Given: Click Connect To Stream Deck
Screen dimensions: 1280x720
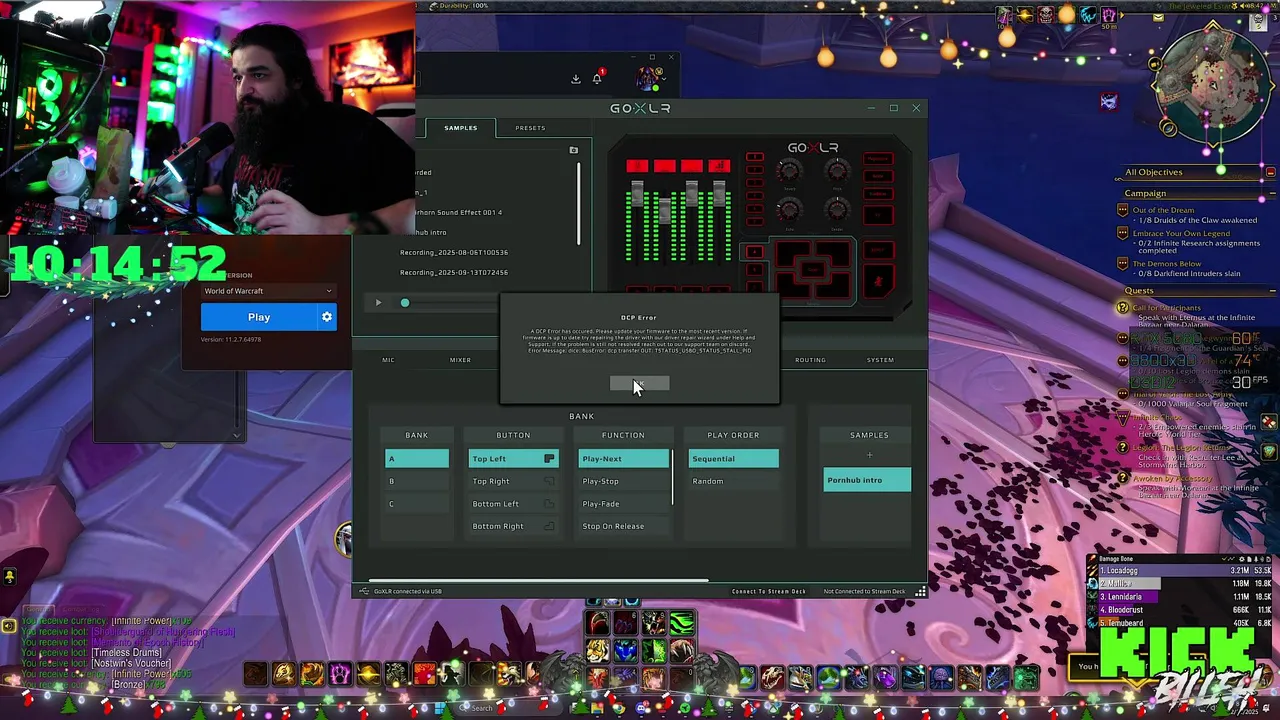Looking at the screenshot, I should tap(769, 591).
